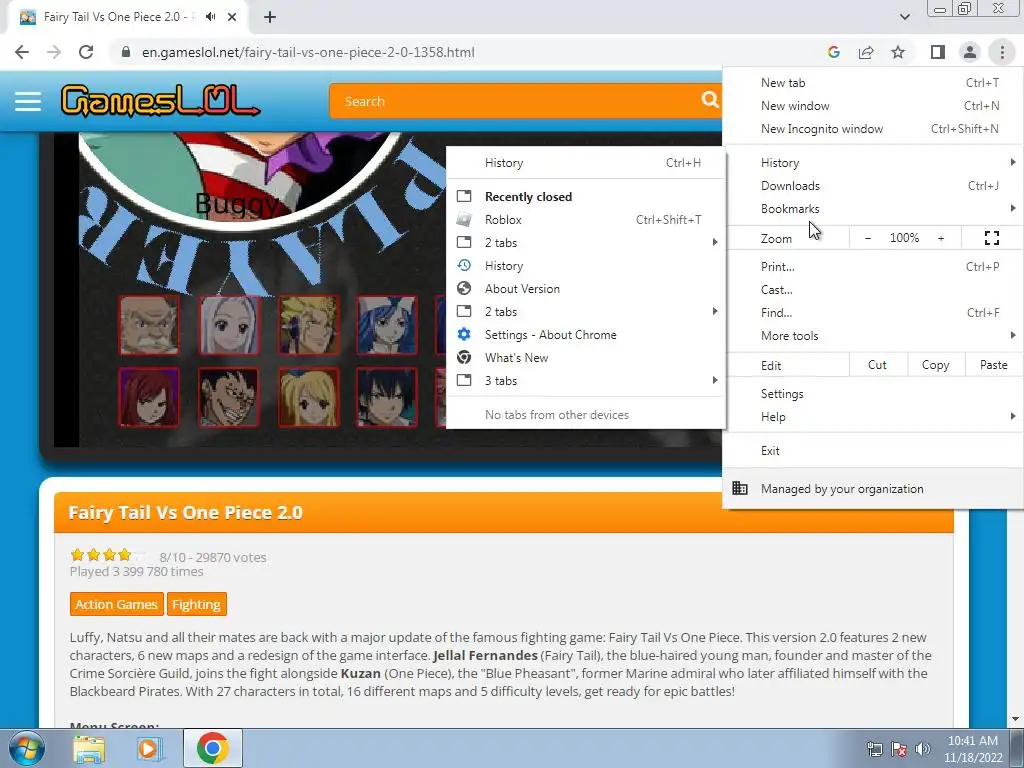The width and height of the screenshot is (1024, 768).
Task: Reopen About Version recently closed tab
Action: point(586,289)
